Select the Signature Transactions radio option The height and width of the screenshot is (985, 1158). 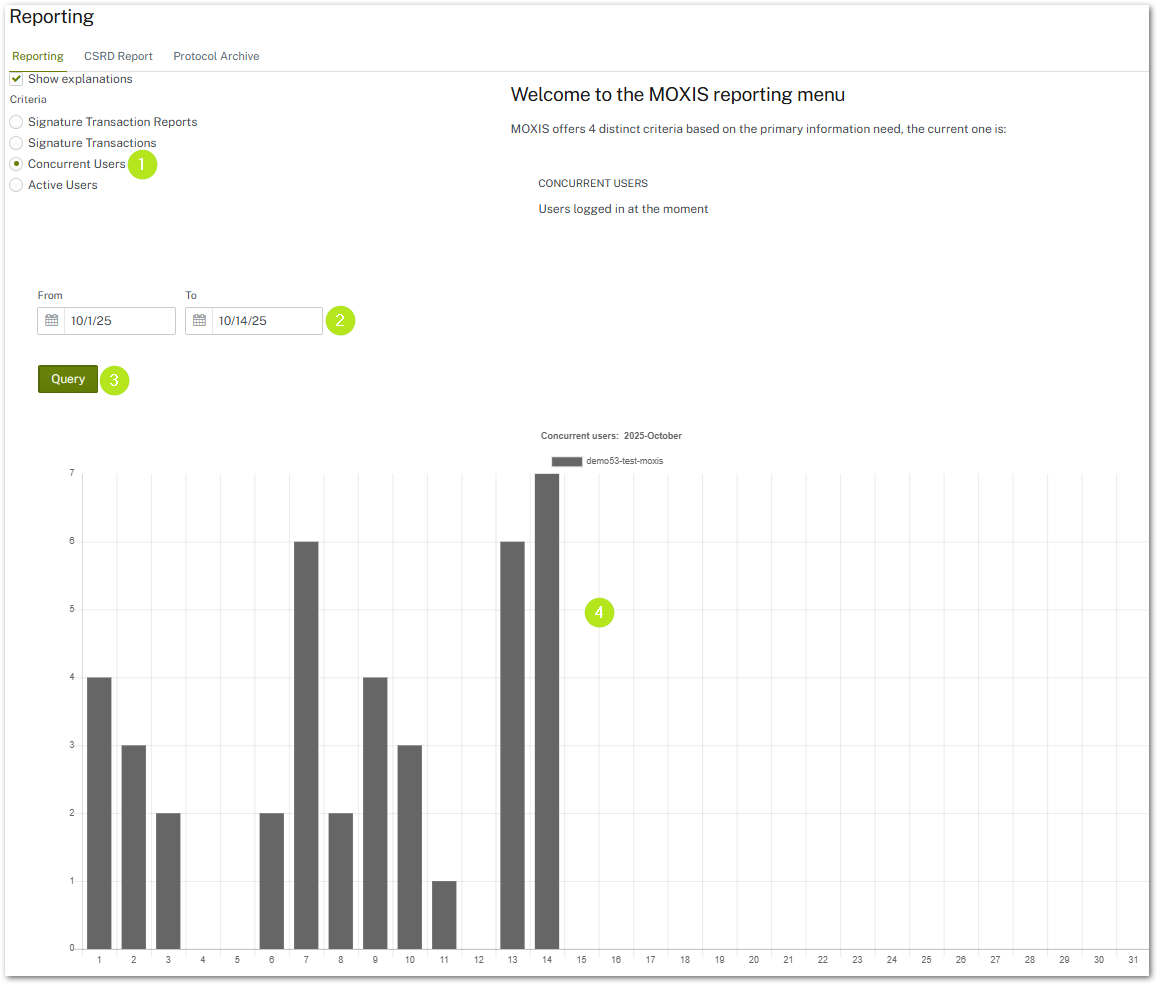(x=16, y=143)
